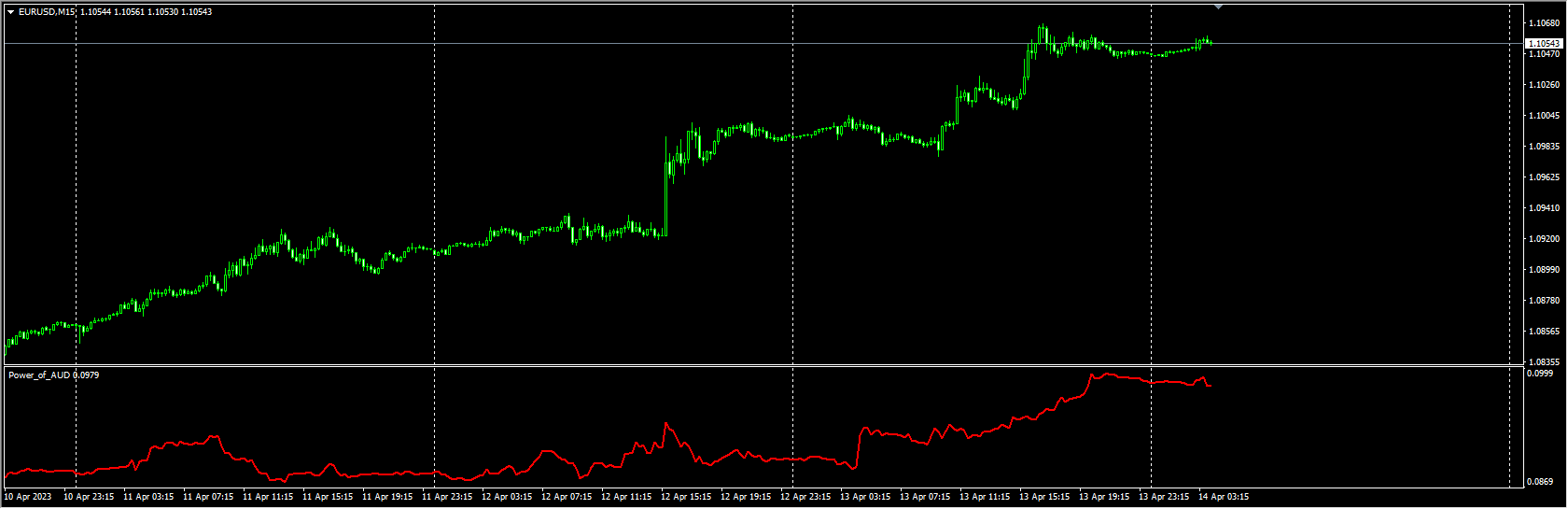1568x509 pixels.
Task: Click the 13 Apr 23:15 time label
Action: (x=1164, y=497)
